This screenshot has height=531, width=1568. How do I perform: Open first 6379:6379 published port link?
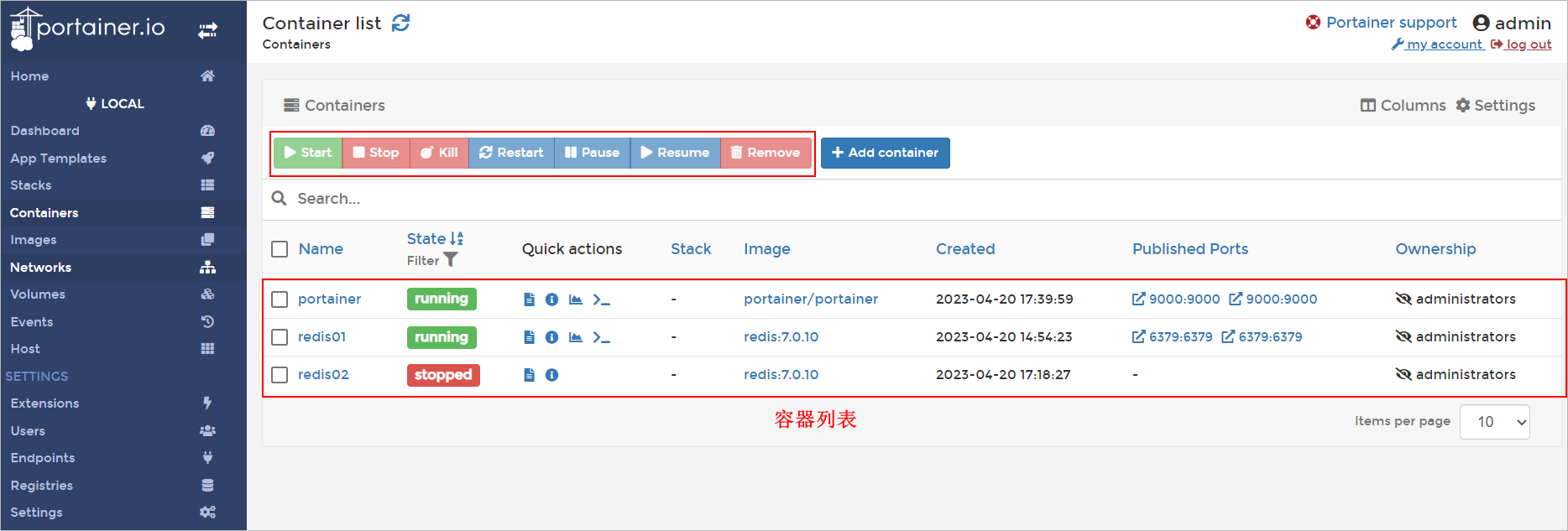pos(1172,337)
